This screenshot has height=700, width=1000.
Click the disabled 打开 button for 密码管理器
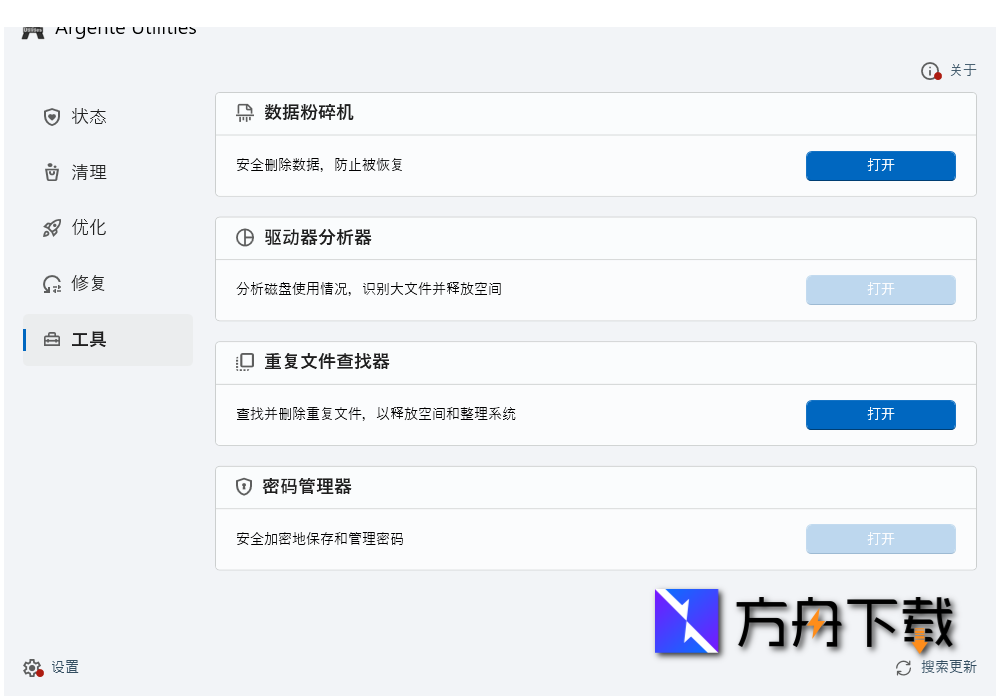coord(880,539)
